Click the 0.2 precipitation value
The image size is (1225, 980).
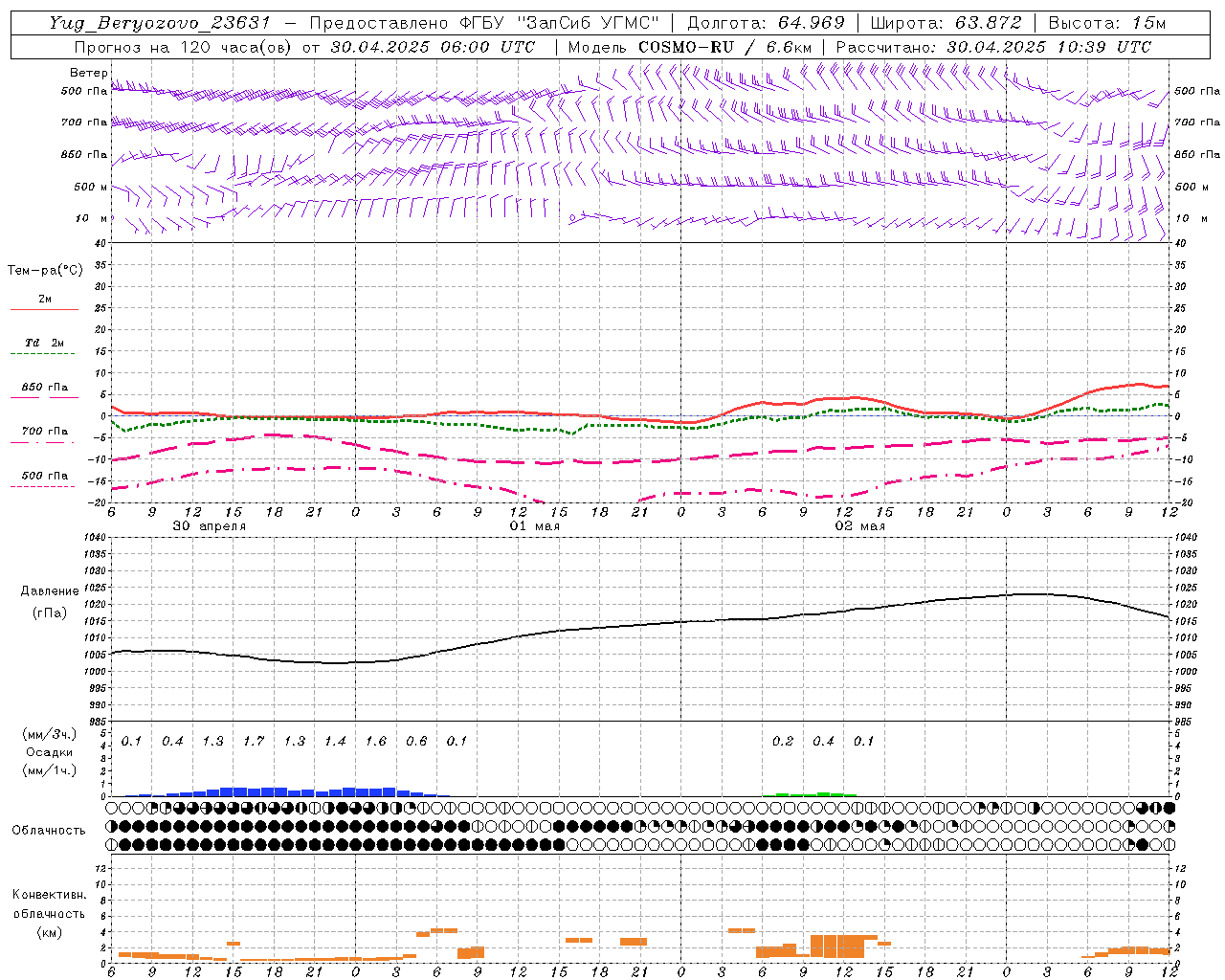click(x=783, y=741)
